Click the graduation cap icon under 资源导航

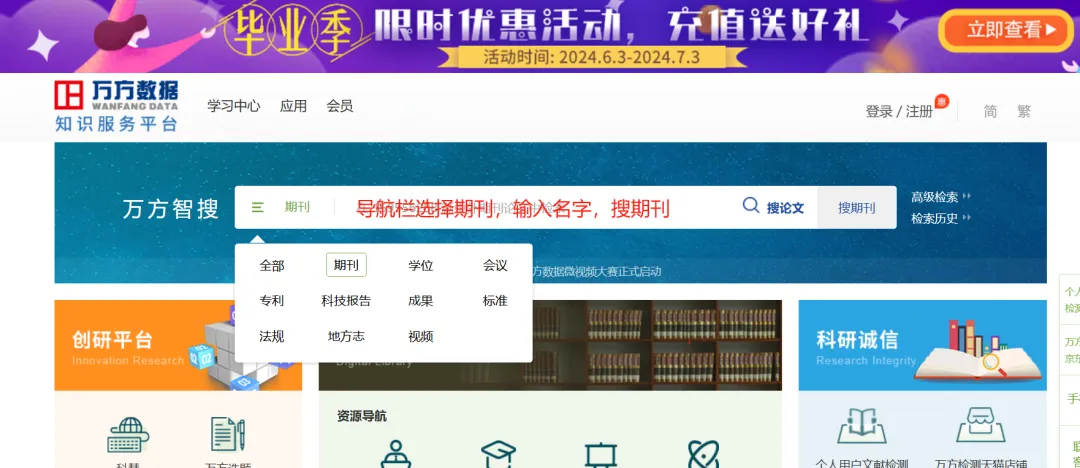498,454
